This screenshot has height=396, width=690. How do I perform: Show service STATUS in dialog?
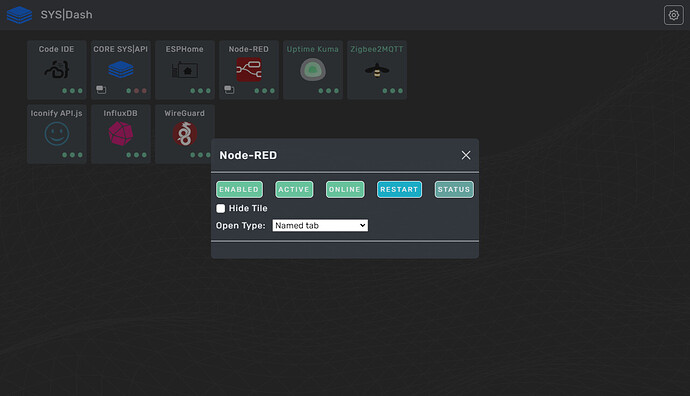pos(454,190)
